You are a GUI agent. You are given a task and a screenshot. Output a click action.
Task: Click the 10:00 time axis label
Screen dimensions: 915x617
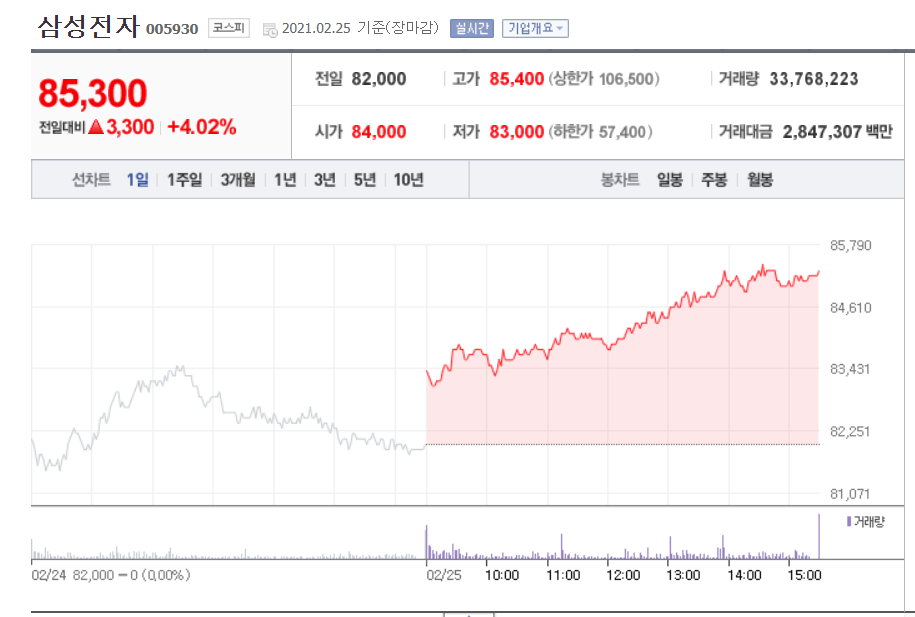pyautogui.click(x=502, y=575)
